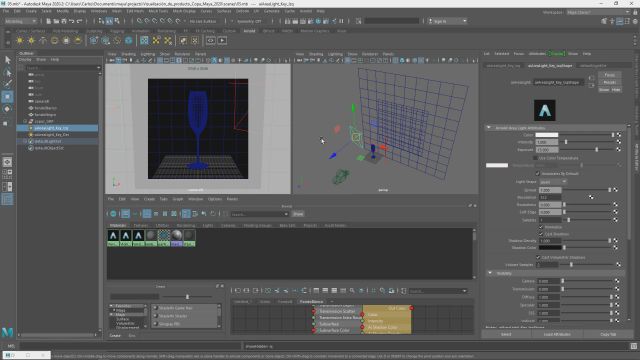Click the Copy Tab button
Viewport: 640px width, 360px height.
coord(608,334)
